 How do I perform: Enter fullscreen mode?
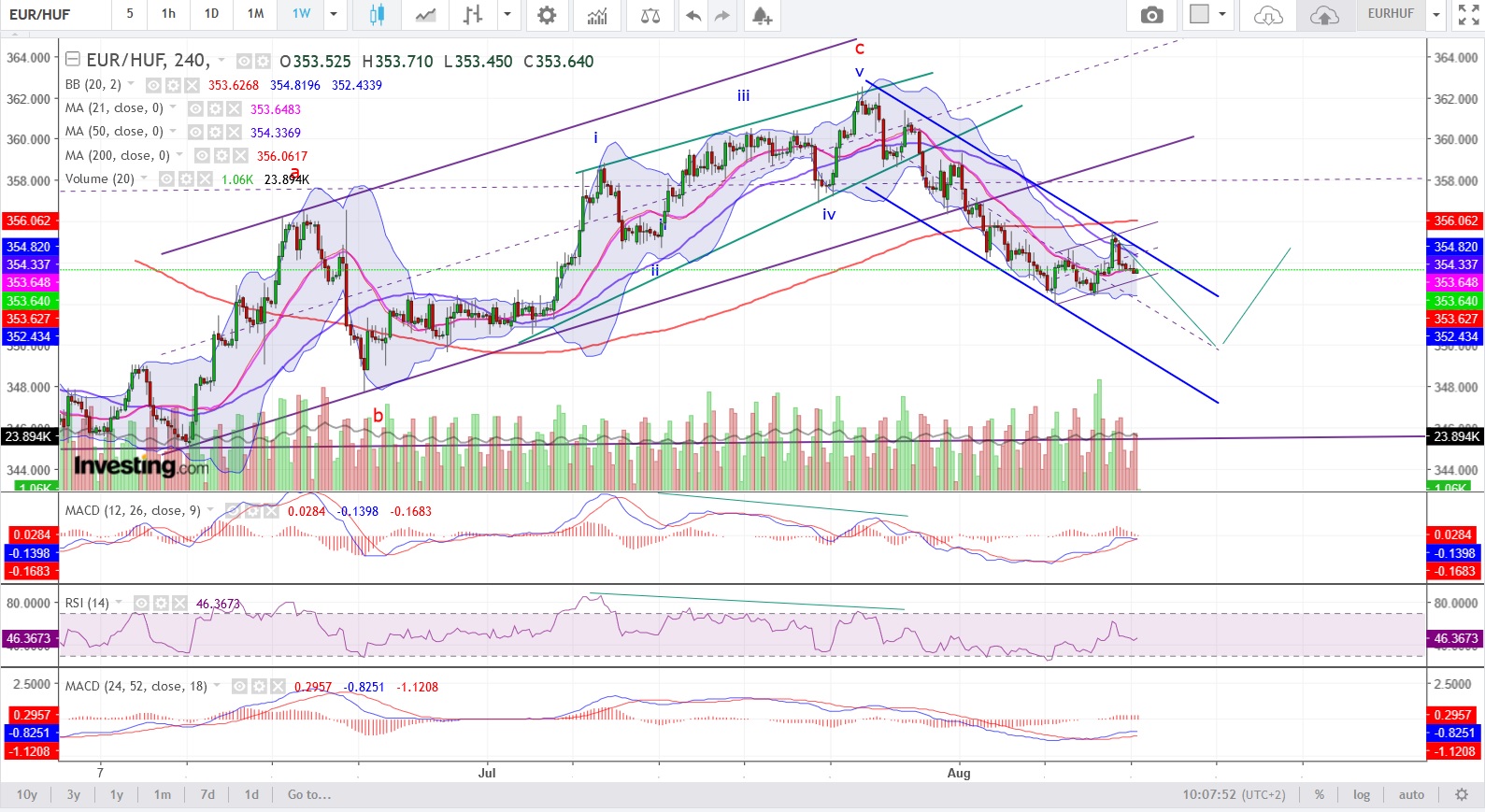coord(1468,15)
